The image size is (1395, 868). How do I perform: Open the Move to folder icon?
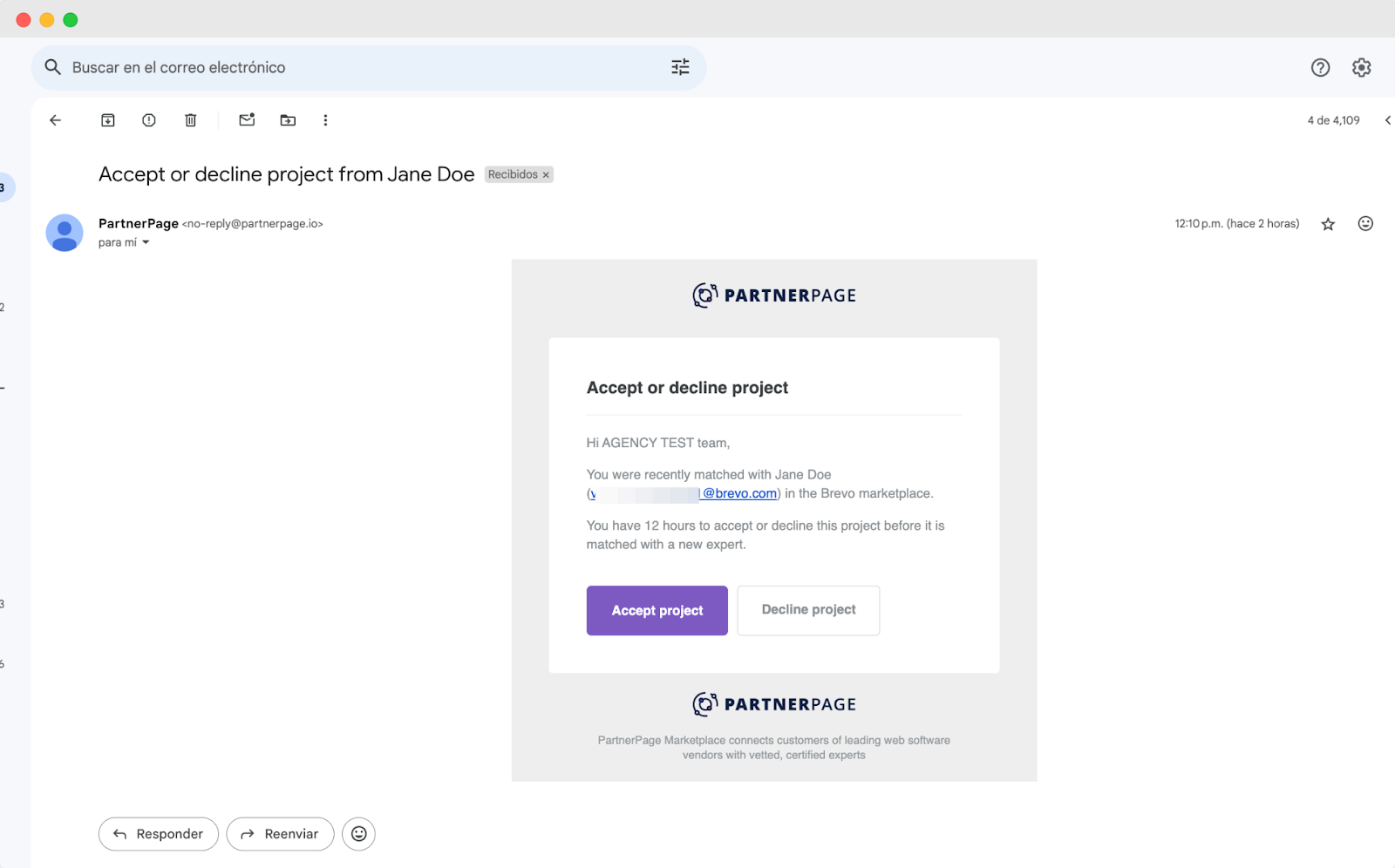288,120
